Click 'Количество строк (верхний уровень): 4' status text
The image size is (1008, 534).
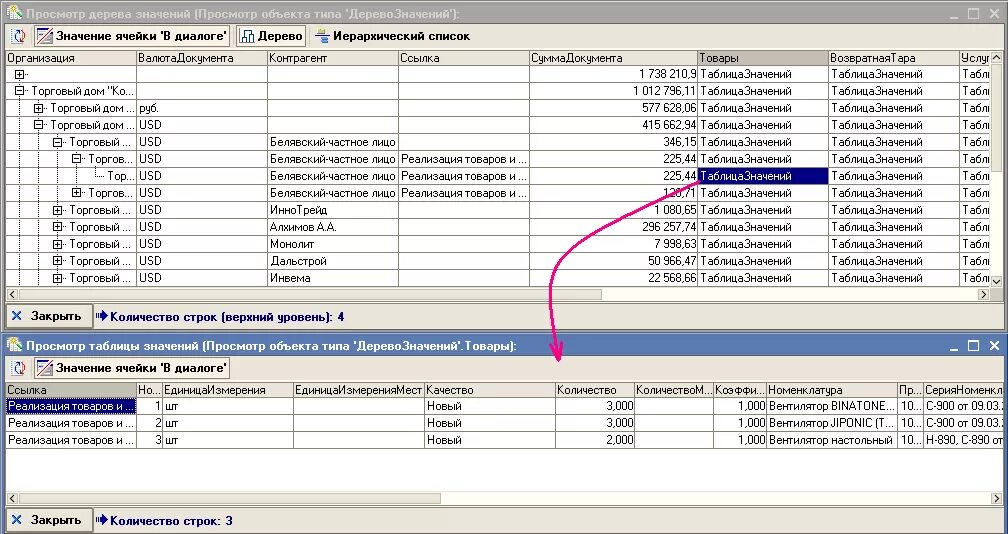(227, 317)
